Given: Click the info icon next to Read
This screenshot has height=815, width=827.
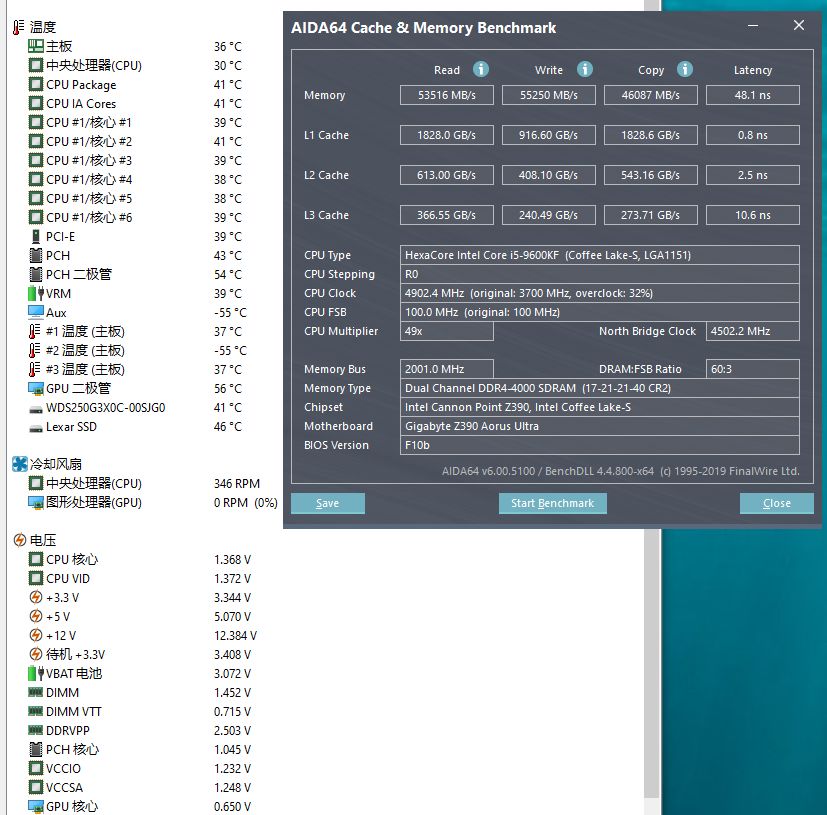Looking at the screenshot, I should click(x=481, y=69).
